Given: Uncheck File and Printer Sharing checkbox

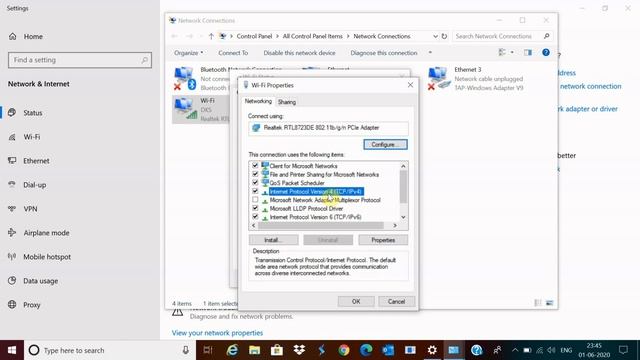Looking at the screenshot, I should [255, 174].
